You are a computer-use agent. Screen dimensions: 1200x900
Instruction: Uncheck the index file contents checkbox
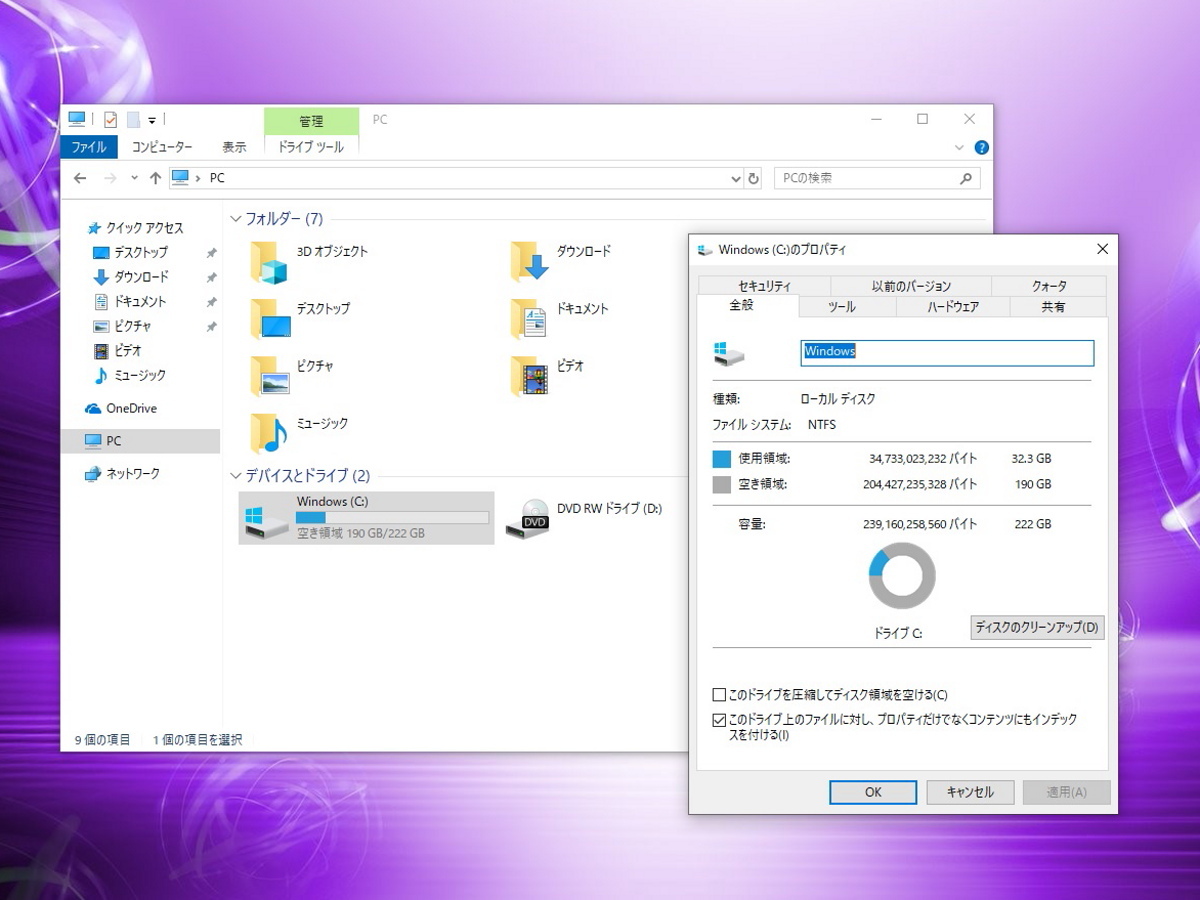(x=719, y=720)
